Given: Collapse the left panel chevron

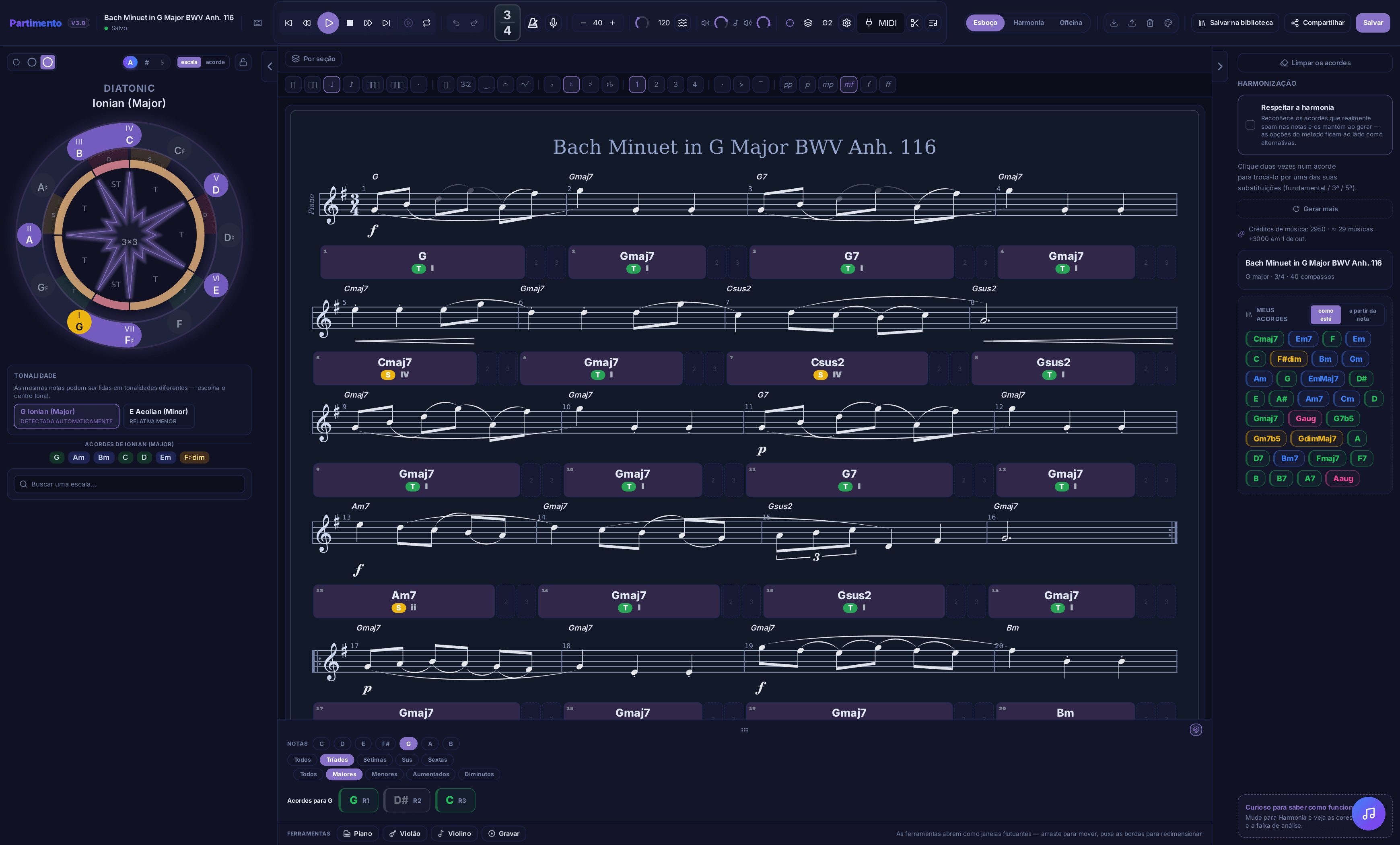Looking at the screenshot, I should pos(270,66).
